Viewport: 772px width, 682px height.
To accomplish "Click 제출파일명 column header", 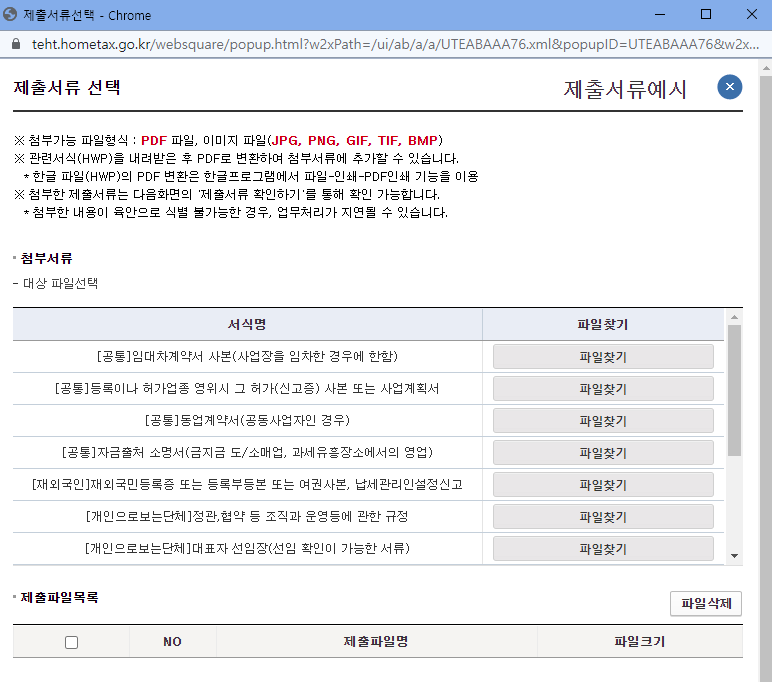I will pyautogui.click(x=376, y=642).
